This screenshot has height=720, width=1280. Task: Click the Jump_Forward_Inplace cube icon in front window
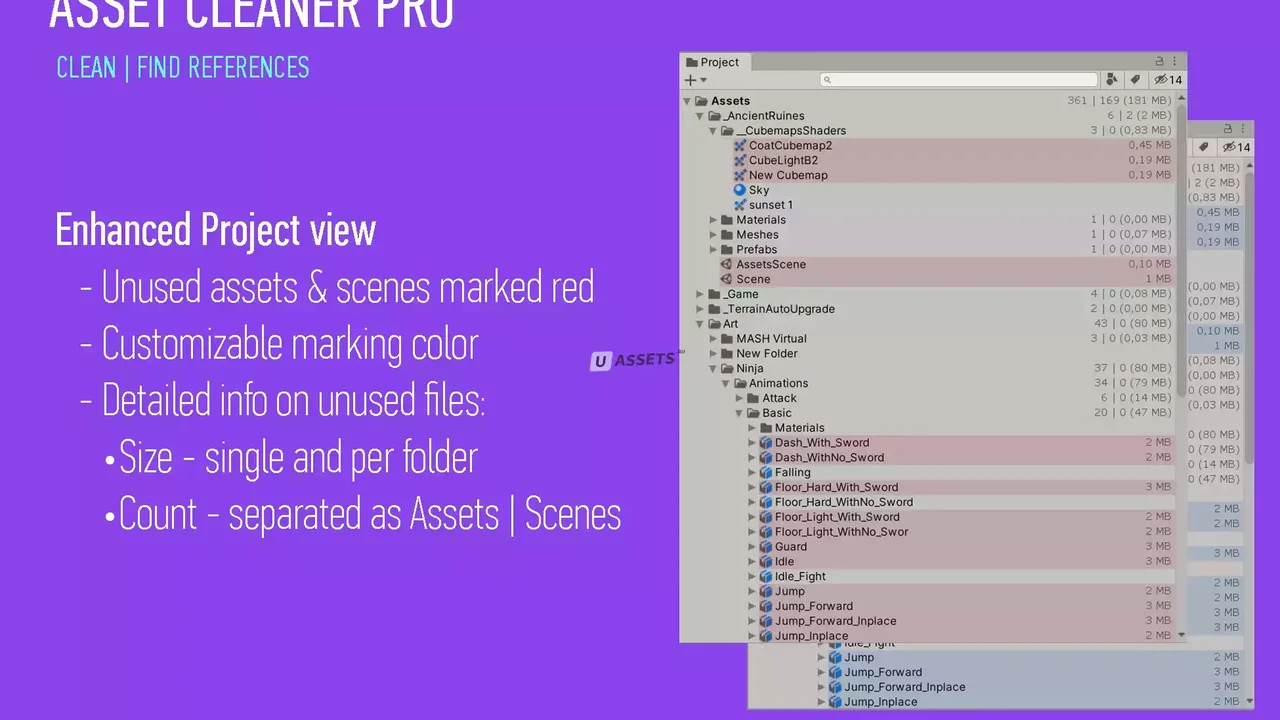[x=766, y=621]
